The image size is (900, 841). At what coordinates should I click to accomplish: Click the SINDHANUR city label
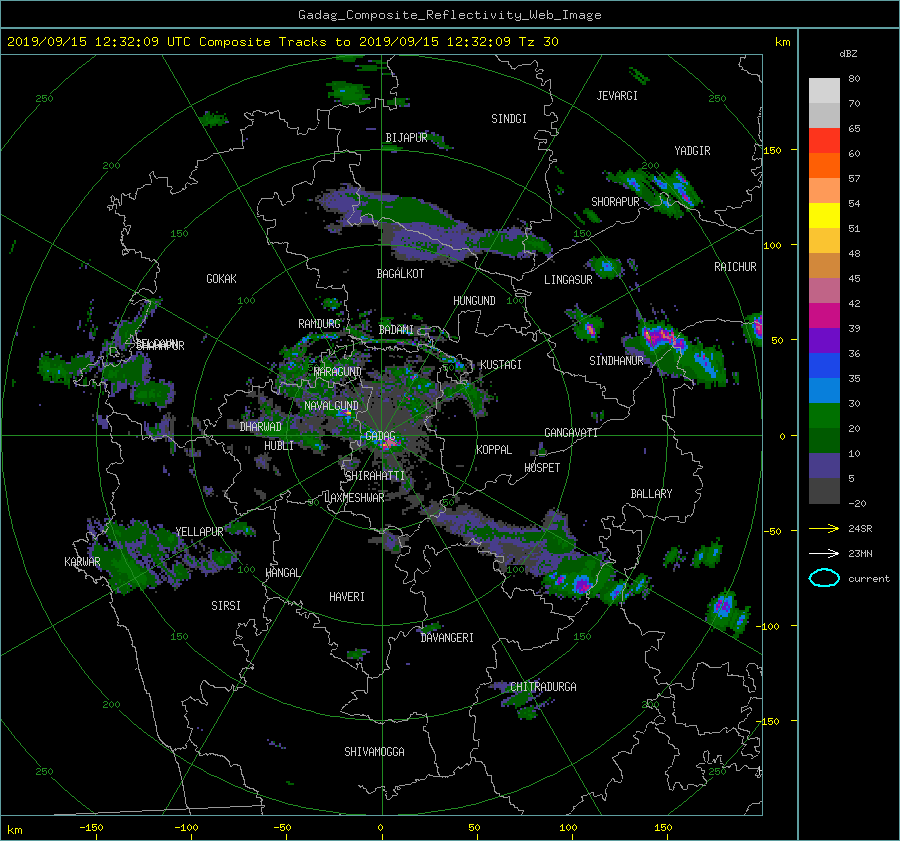[616, 361]
